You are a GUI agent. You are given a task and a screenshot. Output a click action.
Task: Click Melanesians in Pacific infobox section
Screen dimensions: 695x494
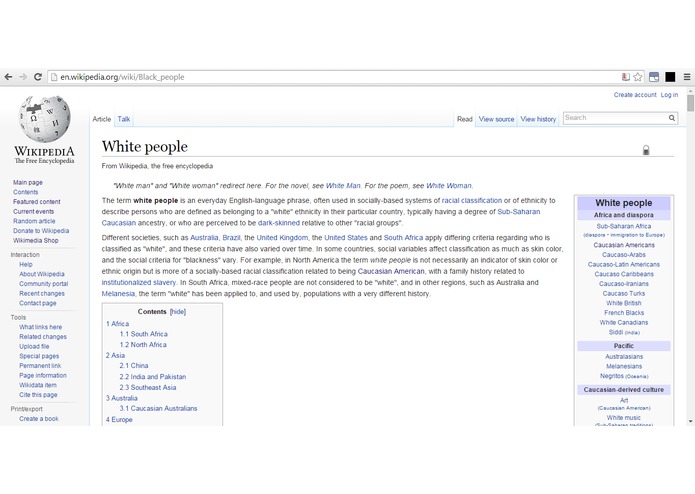624,366
